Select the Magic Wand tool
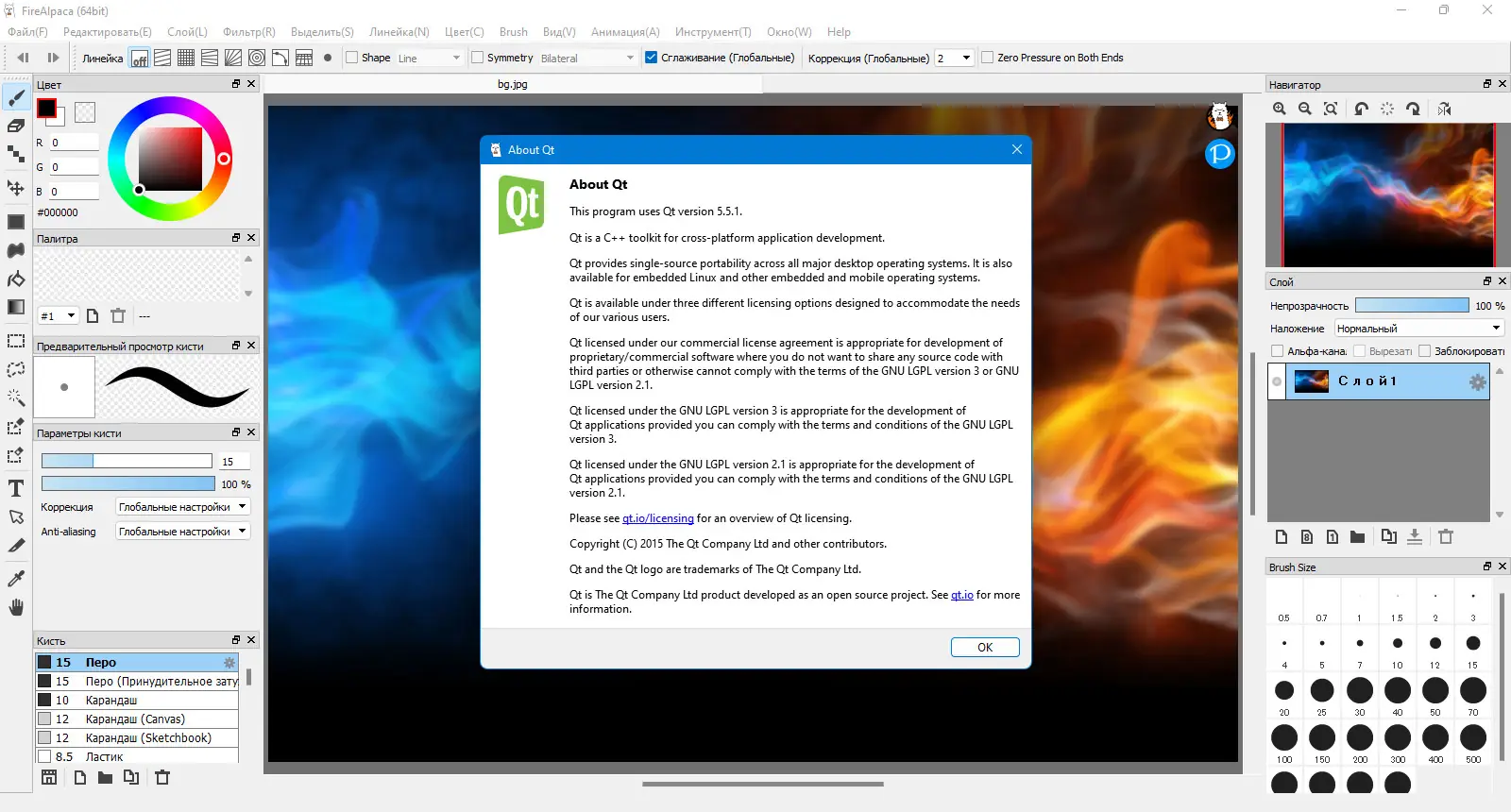1511x812 pixels. [x=16, y=398]
